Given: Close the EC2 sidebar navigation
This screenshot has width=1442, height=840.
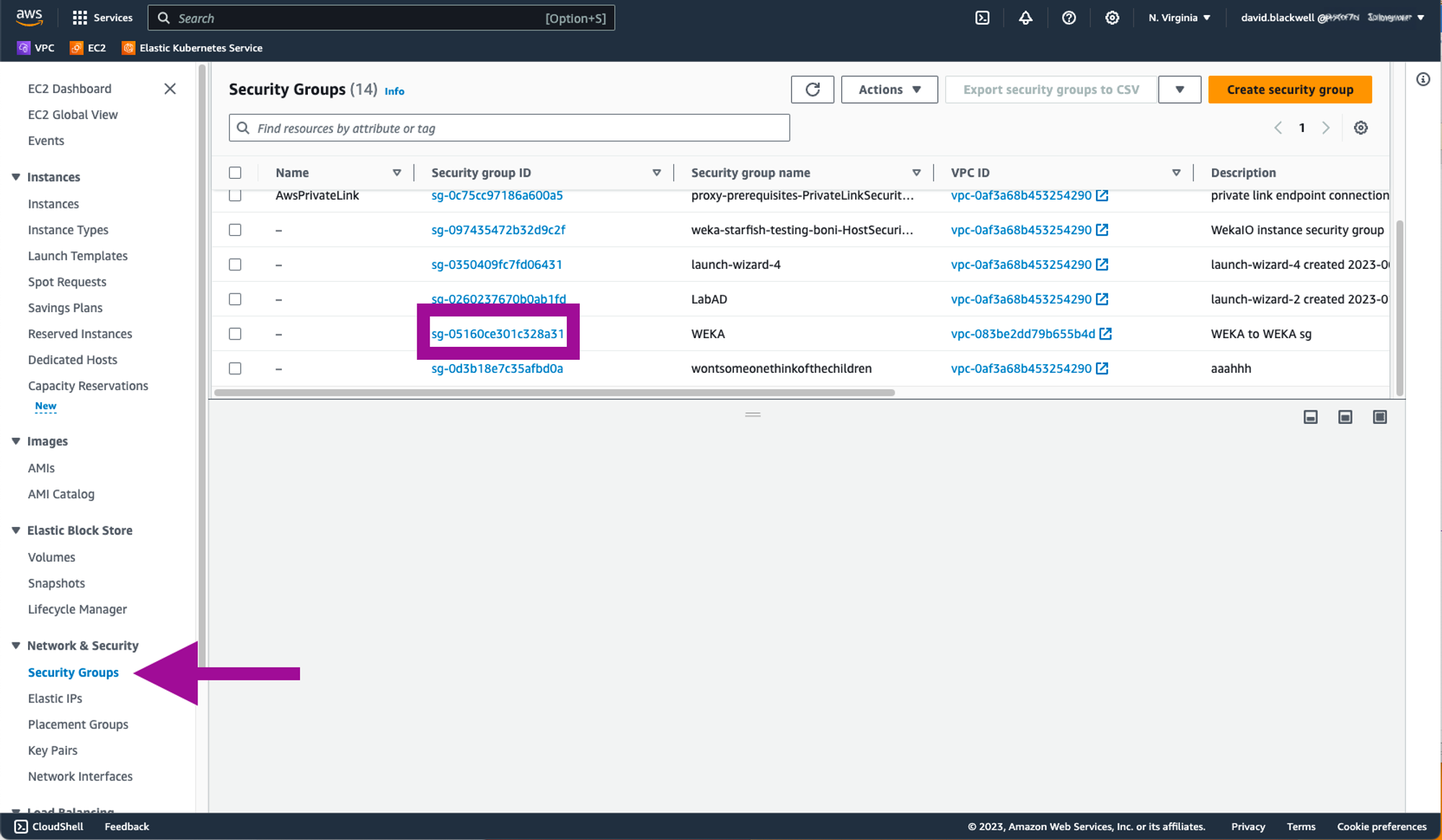Looking at the screenshot, I should click(170, 89).
